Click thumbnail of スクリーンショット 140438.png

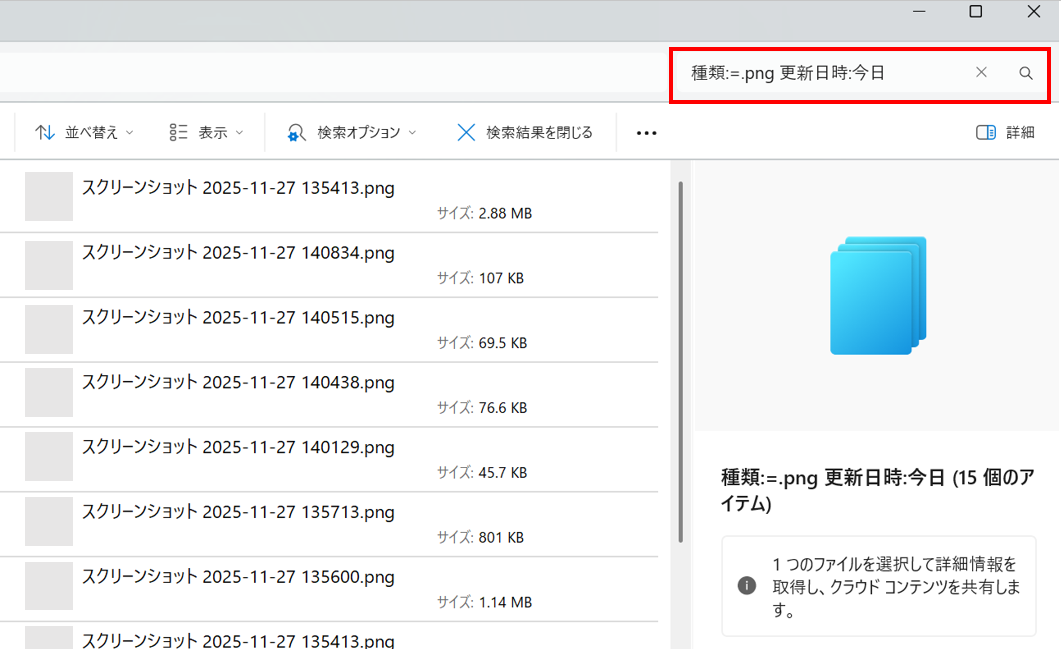49,392
